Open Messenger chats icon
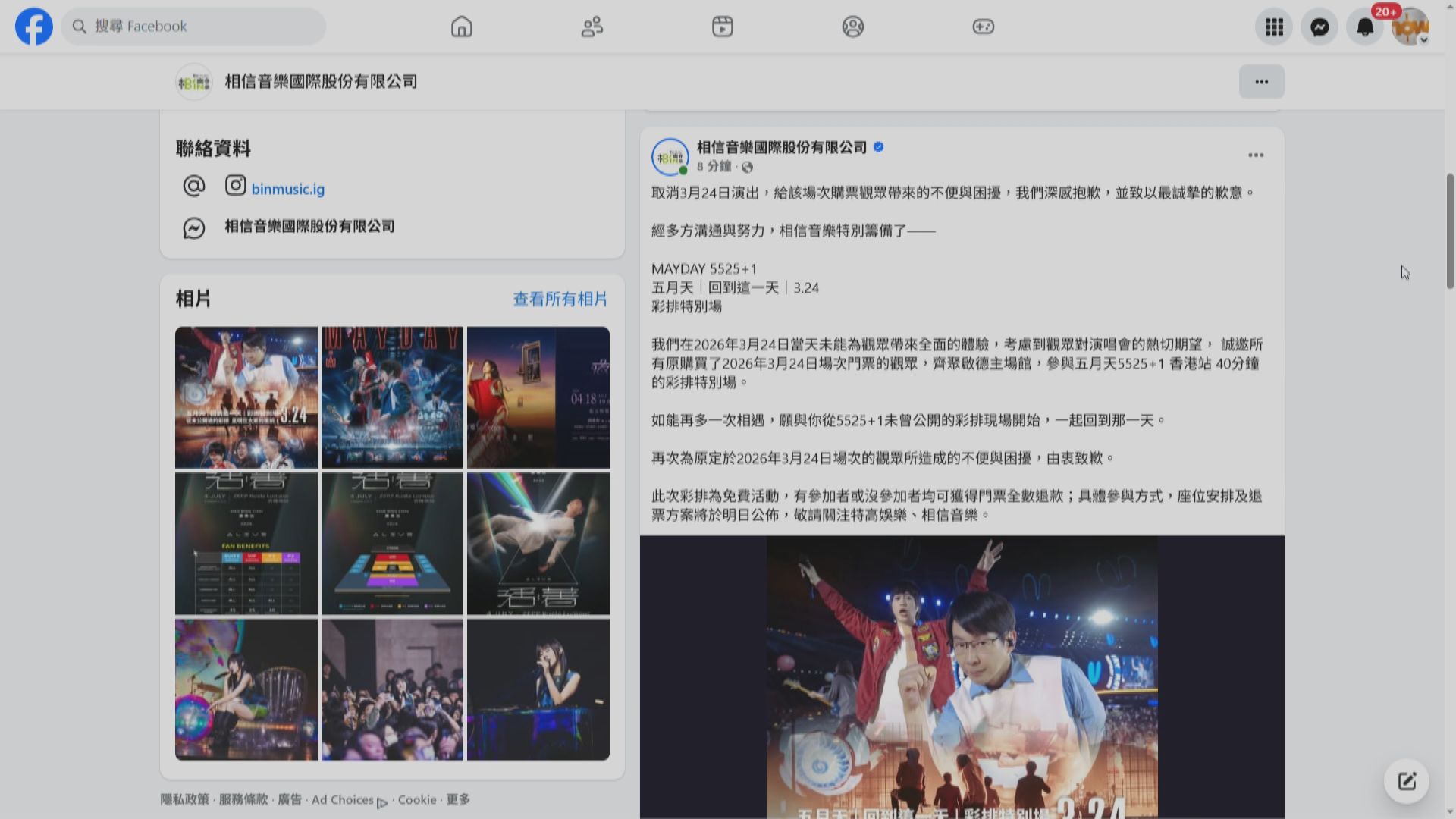 [x=1319, y=27]
